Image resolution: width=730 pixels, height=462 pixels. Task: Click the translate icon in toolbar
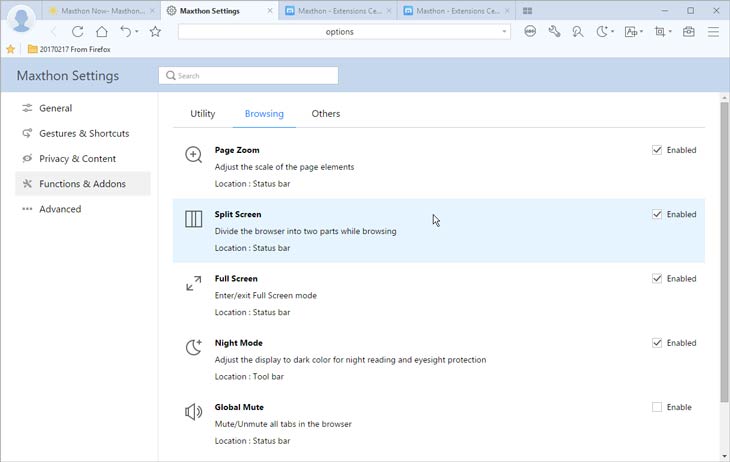pos(631,31)
